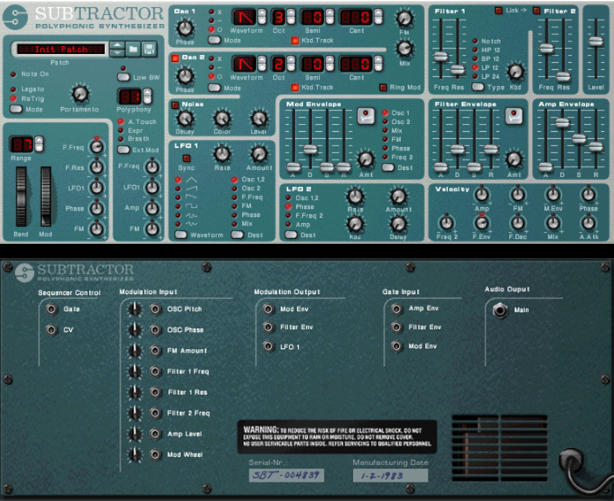The width and height of the screenshot is (614, 501).
Task: Click the Noise Color knob
Action: pyautogui.click(x=222, y=118)
